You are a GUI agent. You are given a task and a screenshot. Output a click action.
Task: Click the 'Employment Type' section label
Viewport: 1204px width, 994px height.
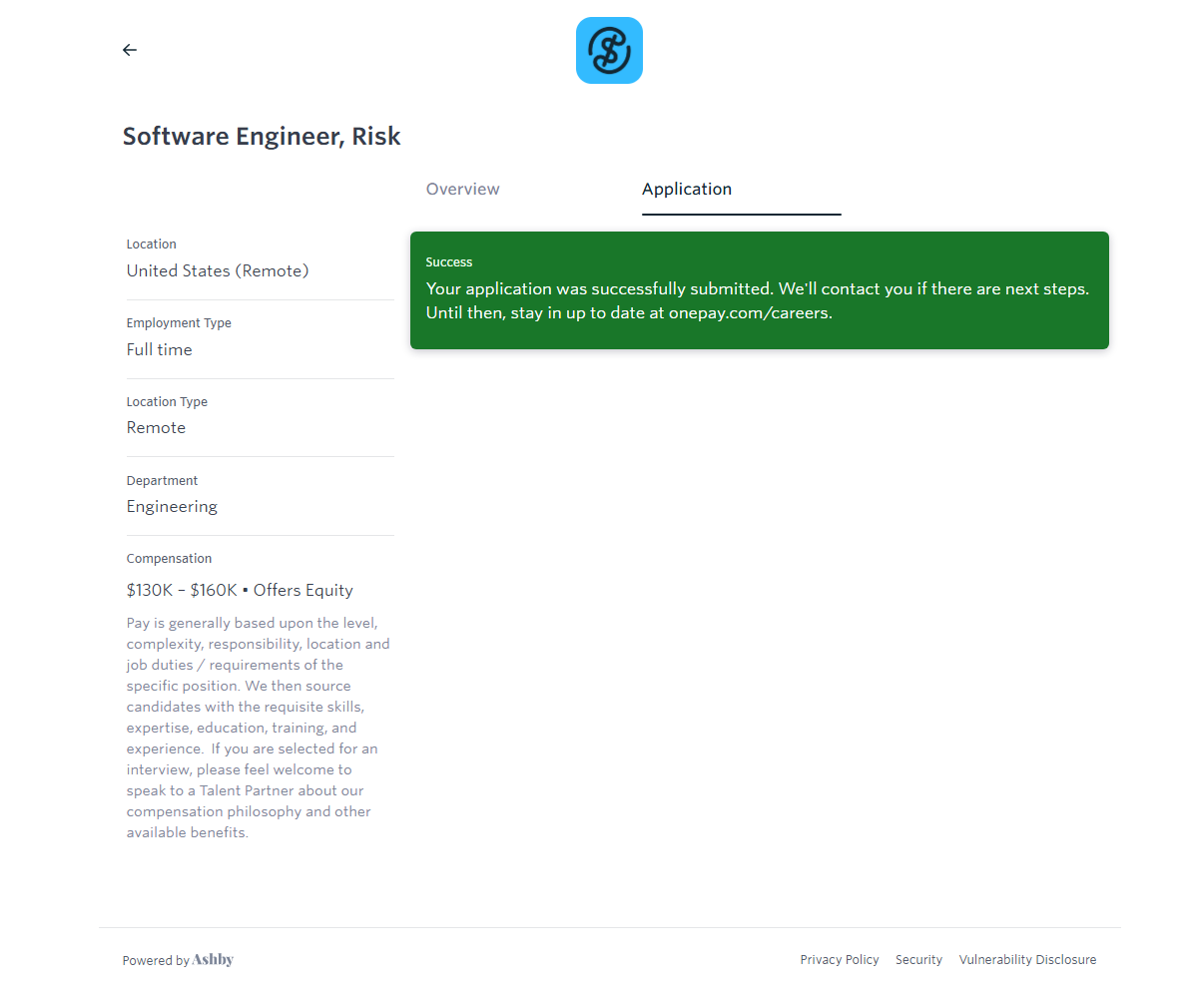tap(179, 323)
